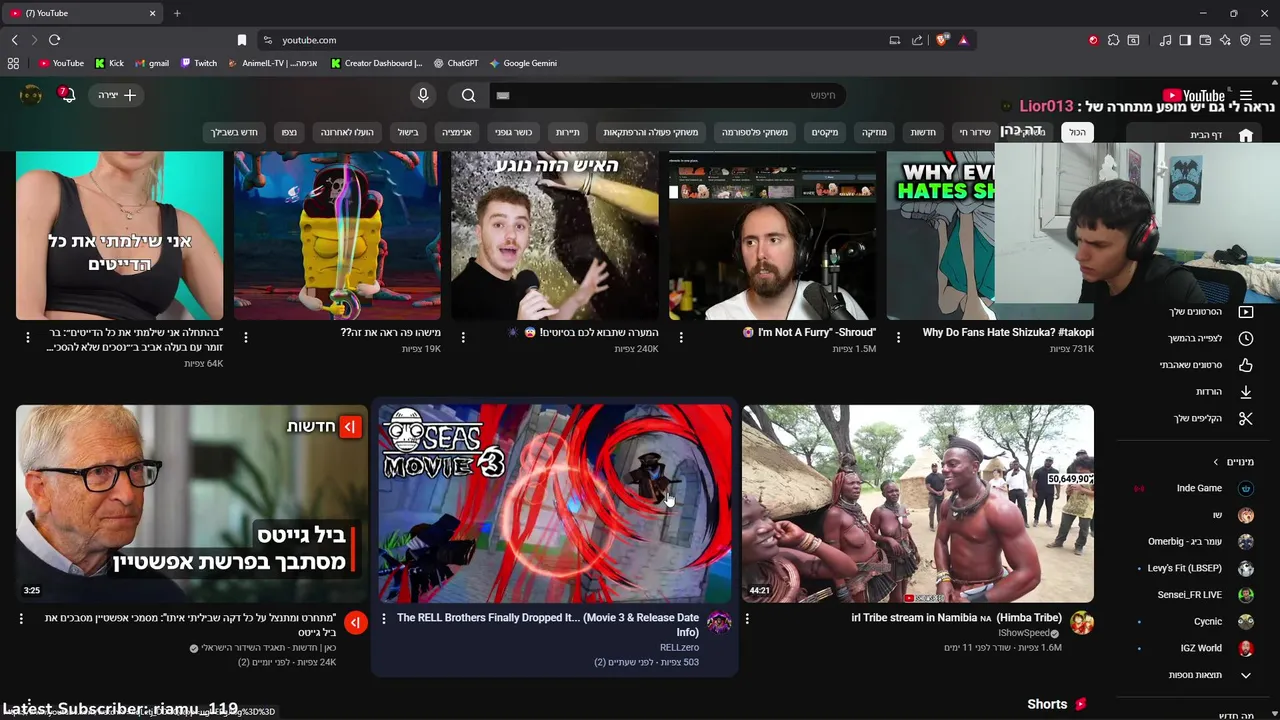Viewport: 1280px width, 720px height.
Task: Open the Google Gemini bookmark
Action: (523, 63)
